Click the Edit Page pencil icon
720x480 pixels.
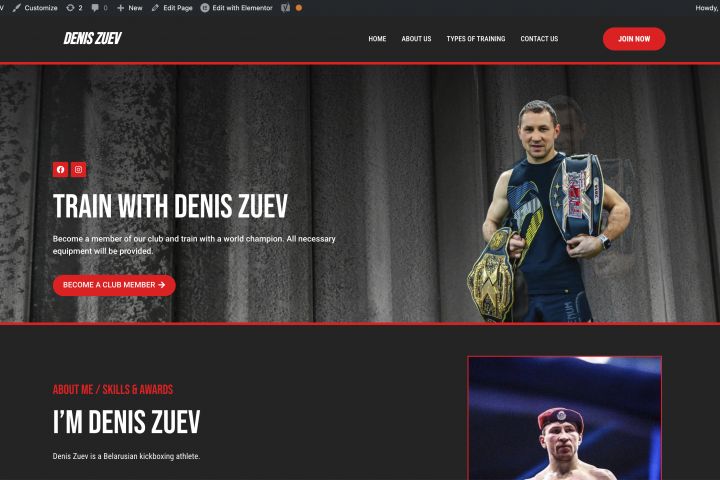point(155,8)
